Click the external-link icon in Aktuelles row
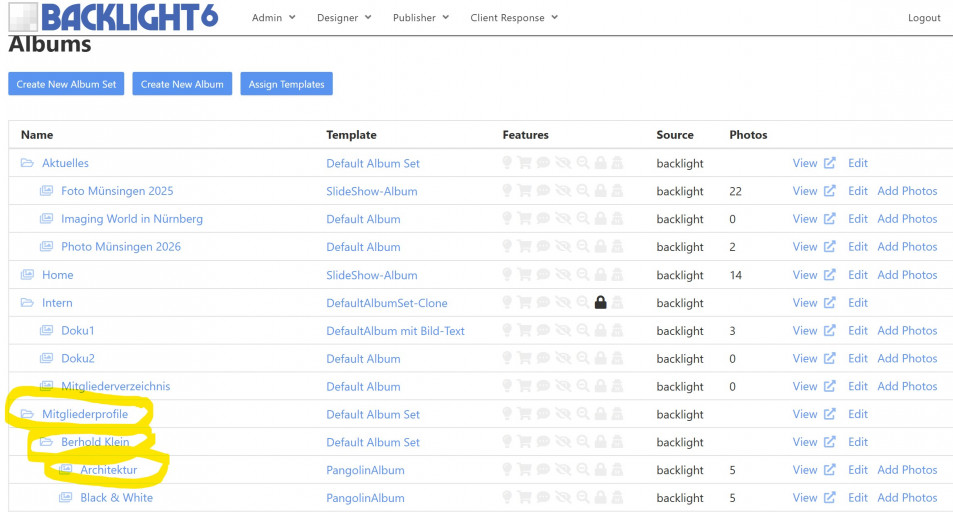The height and width of the screenshot is (512, 953). pos(829,163)
